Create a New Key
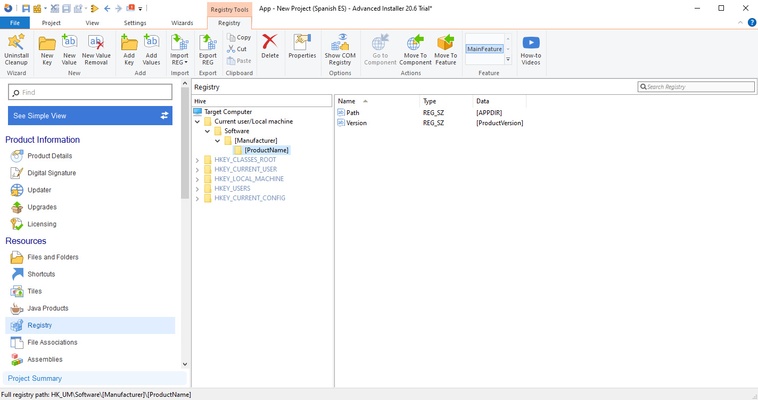This screenshot has height=400, width=758. point(47,49)
